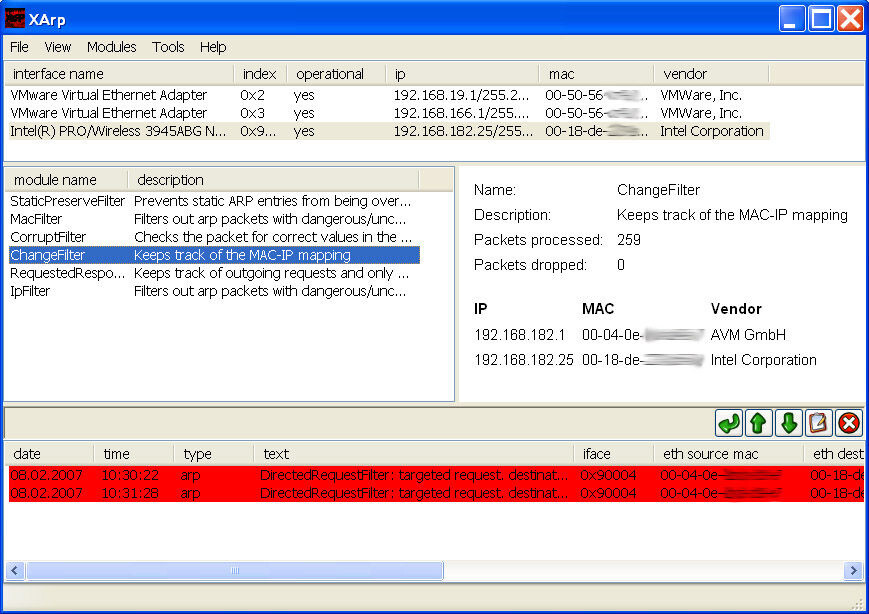Click the green down arrow icon
This screenshot has width=869, height=614.
(x=789, y=423)
